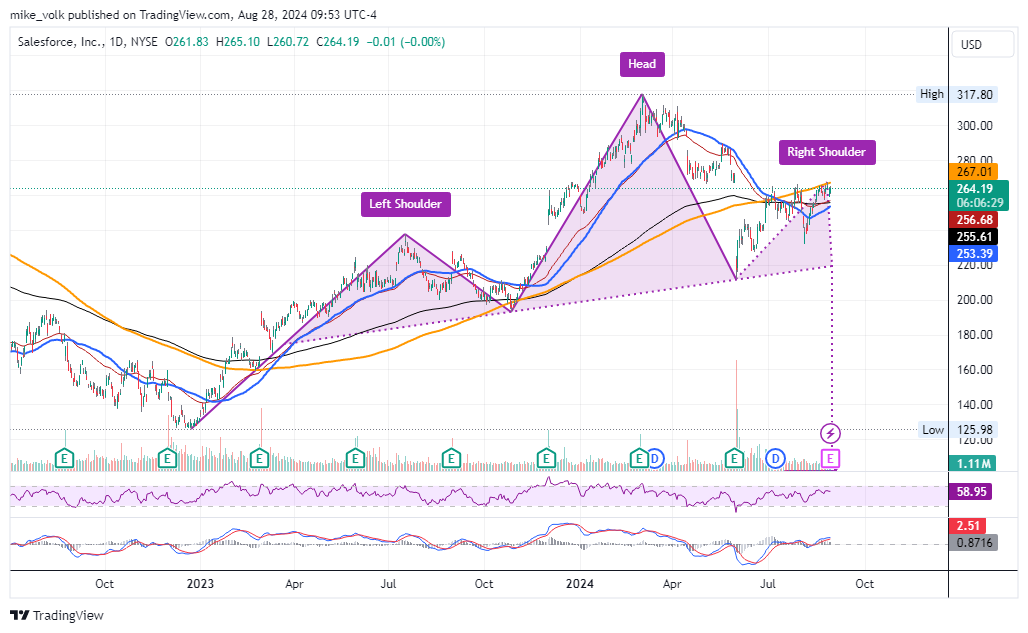The width and height of the screenshot is (1028, 633).
Task: Click the Salesforce, Inc. symbol title
Action: point(60,42)
